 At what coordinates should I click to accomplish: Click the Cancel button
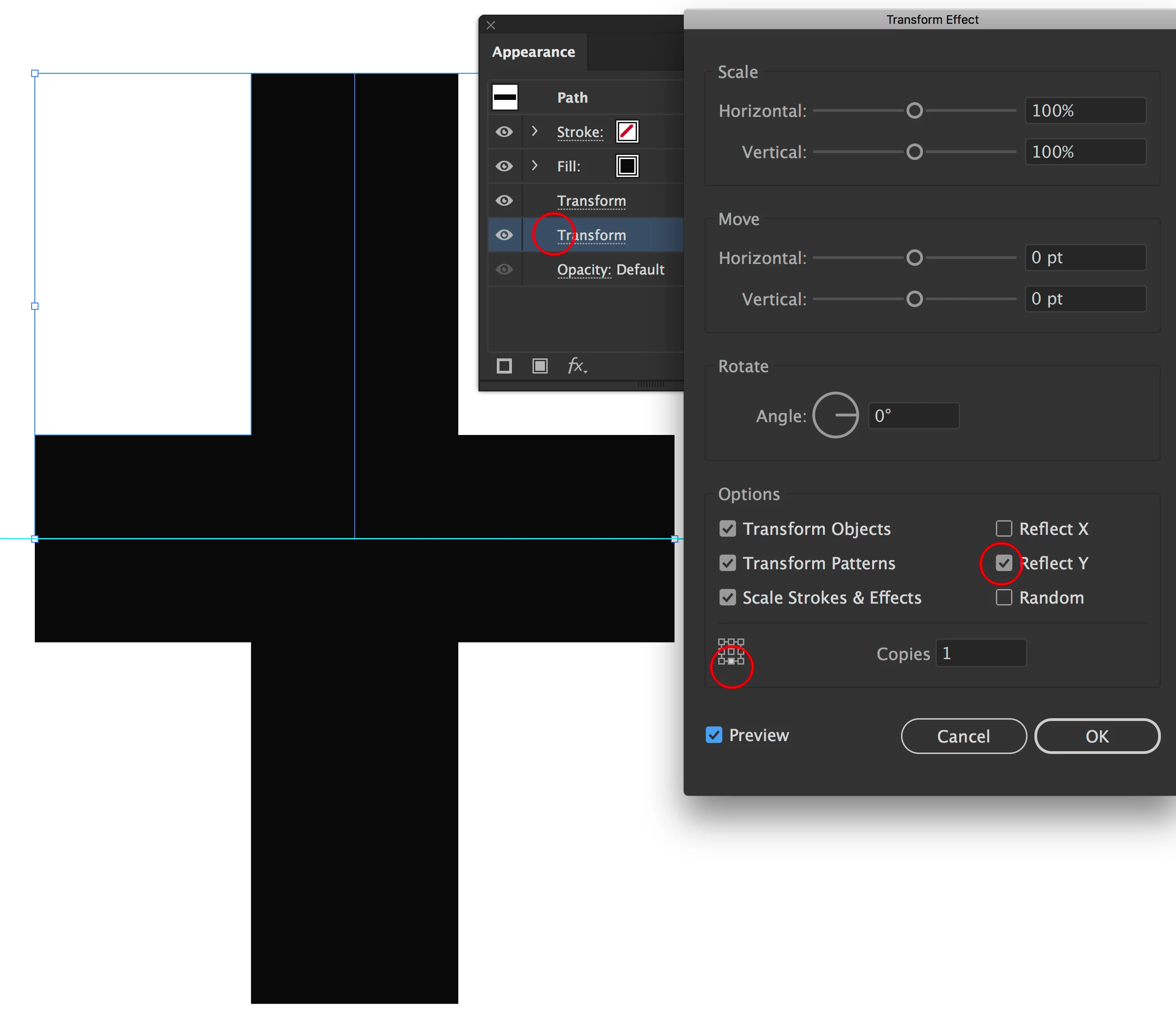[963, 736]
